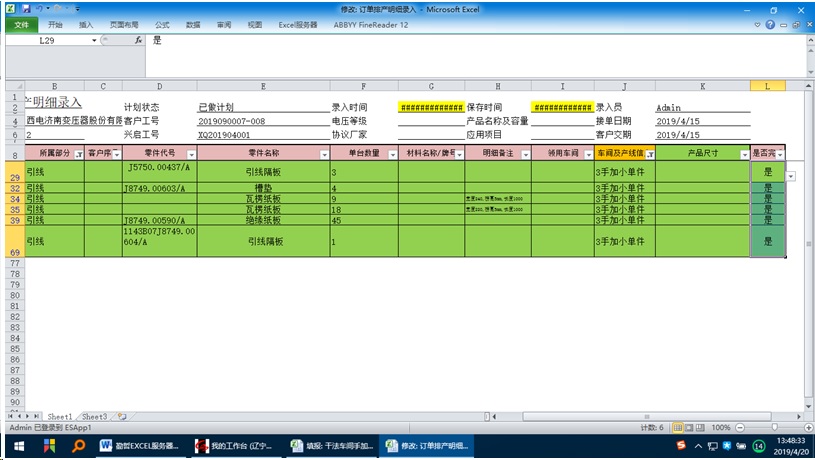Viewport: 815px width, 460px height.
Task: Click the Save icon in quick access toolbar
Action: [x=24, y=8]
